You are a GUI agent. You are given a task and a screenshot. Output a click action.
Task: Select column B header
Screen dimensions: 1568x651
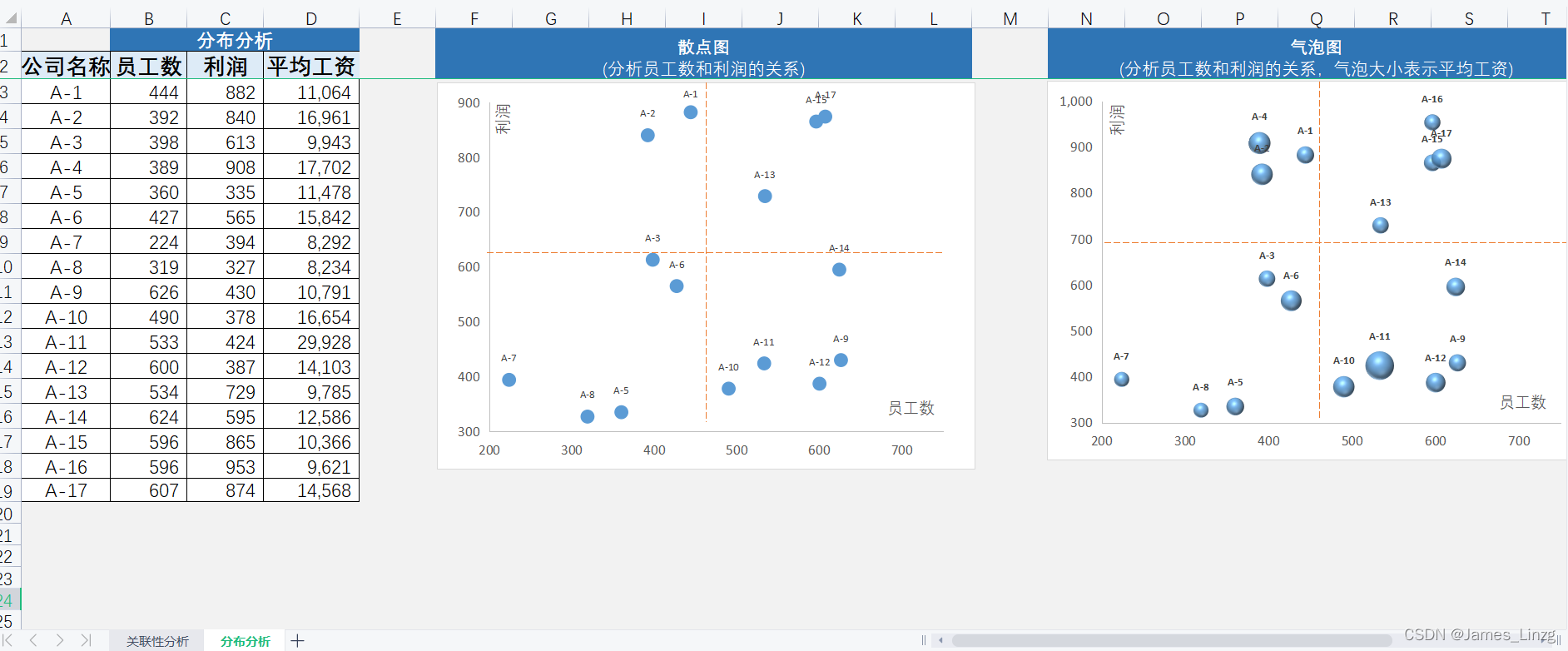(148, 18)
